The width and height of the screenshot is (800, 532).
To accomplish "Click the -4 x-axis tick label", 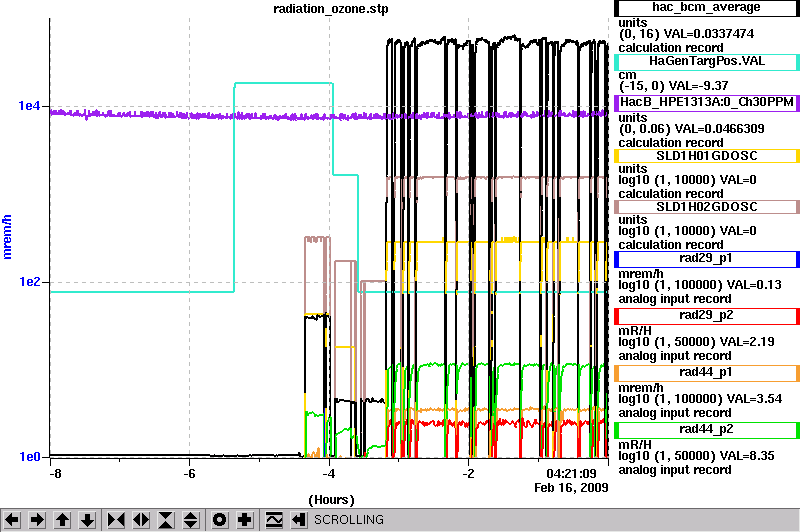I will tap(329, 473).
